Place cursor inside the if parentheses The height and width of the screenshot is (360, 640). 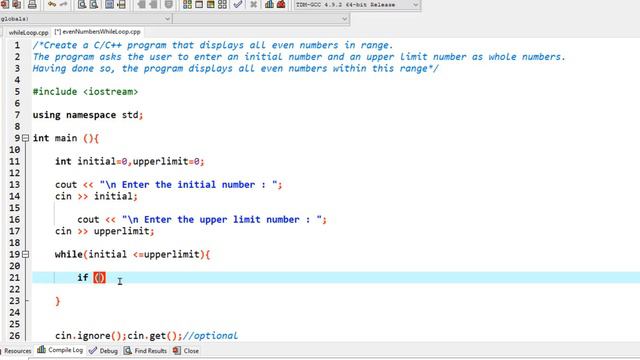click(99, 278)
